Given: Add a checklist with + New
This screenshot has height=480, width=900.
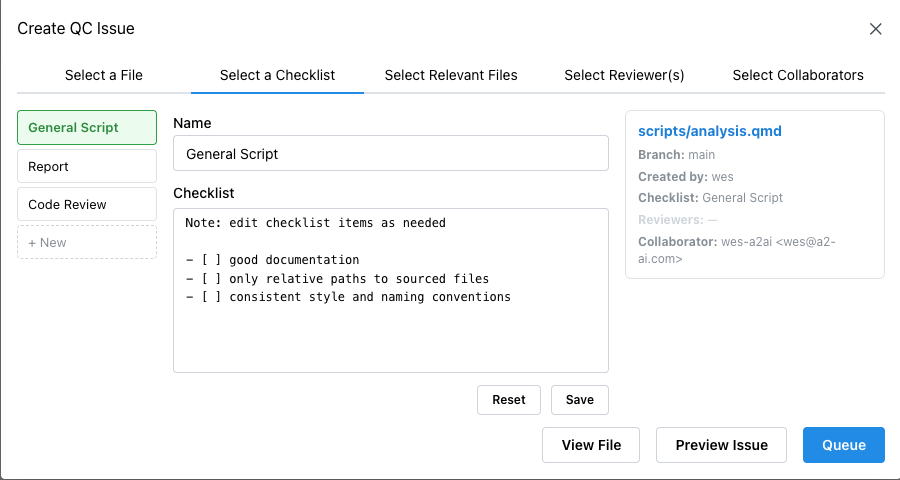Looking at the screenshot, I should (87, 242).
